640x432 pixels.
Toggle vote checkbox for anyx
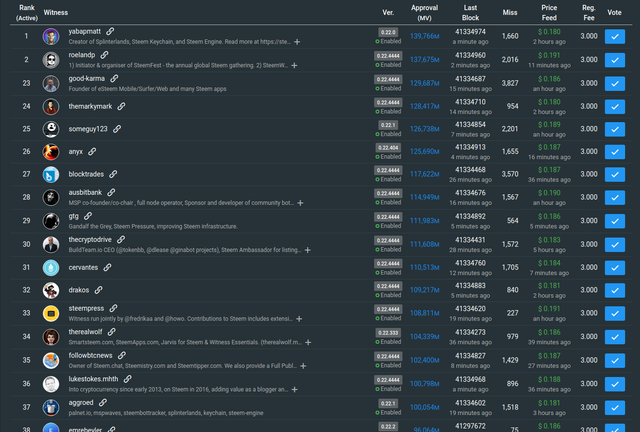(615, 152)
